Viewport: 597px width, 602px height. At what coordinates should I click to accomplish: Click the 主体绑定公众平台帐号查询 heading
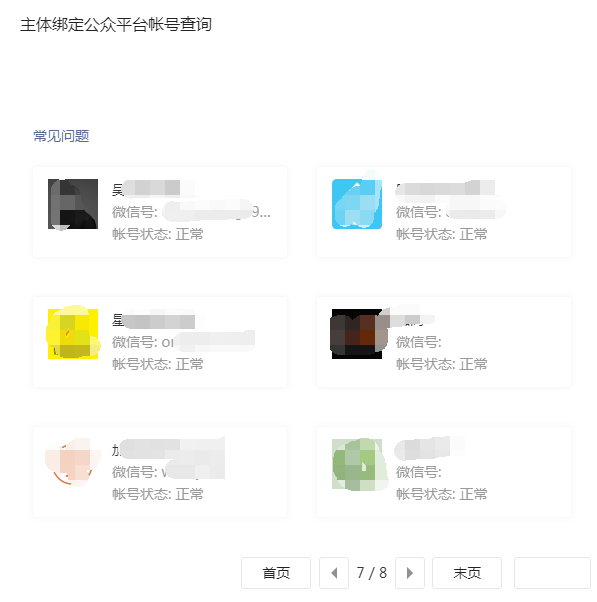116,25
